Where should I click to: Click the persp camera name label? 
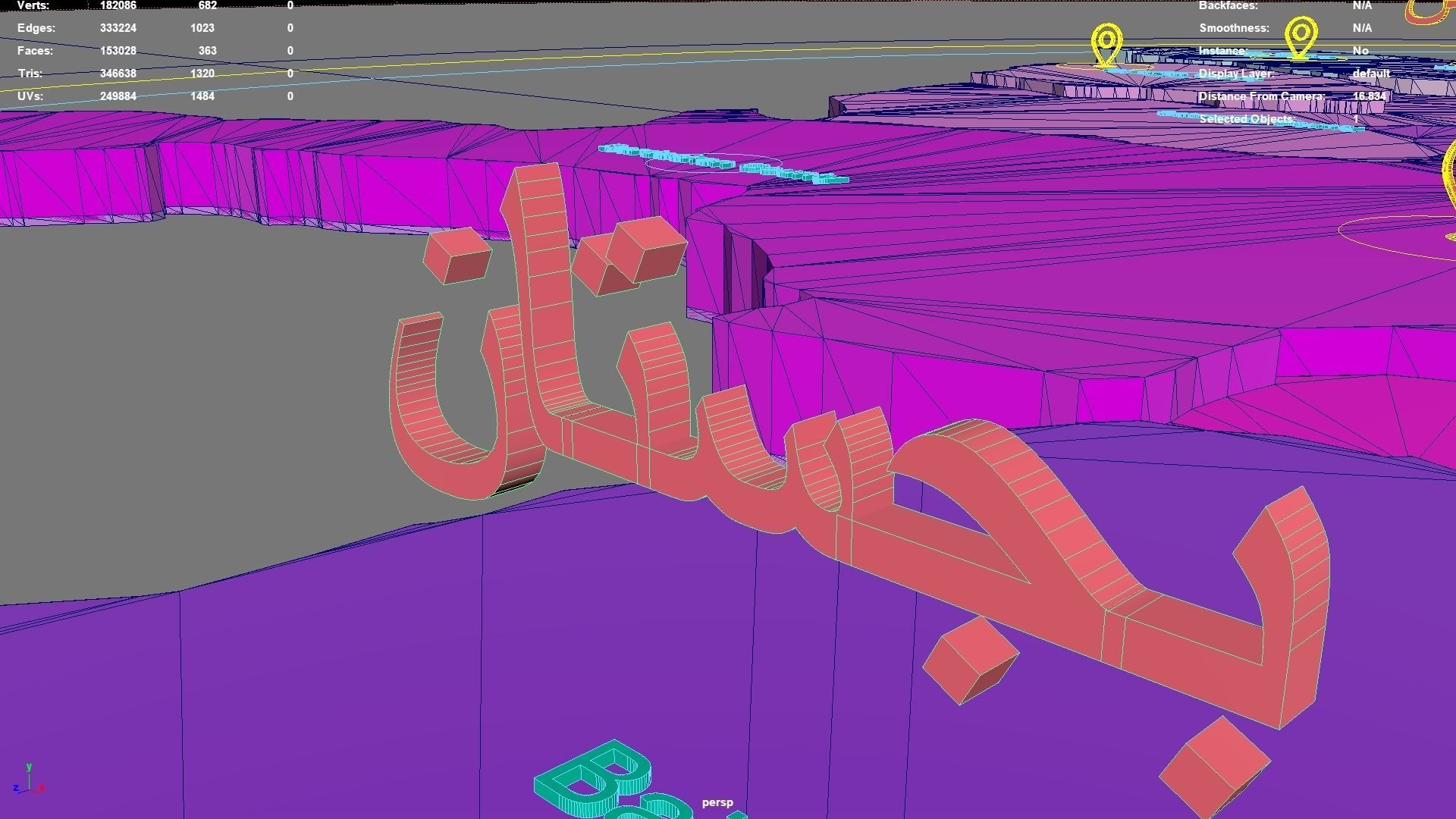(717, 802)
